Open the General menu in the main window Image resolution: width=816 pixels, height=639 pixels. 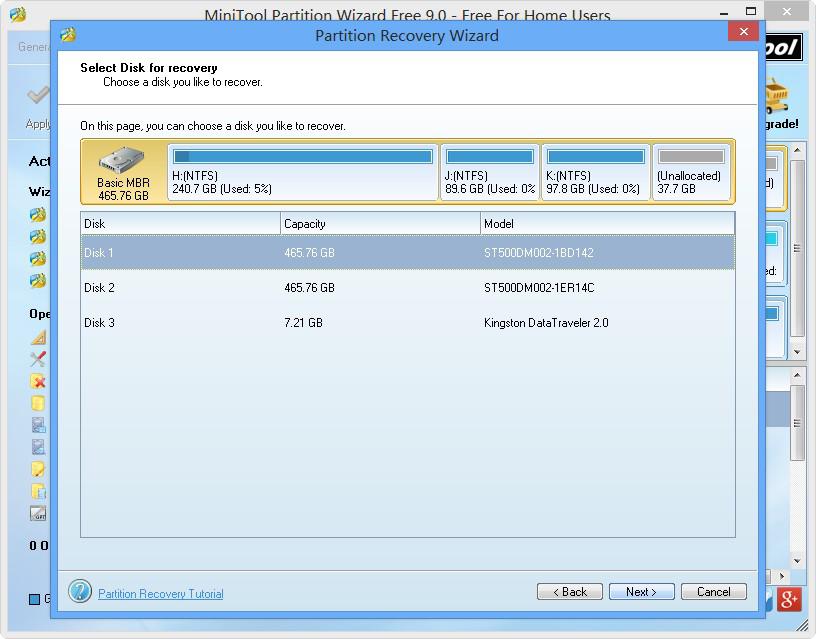click(34, 47)
